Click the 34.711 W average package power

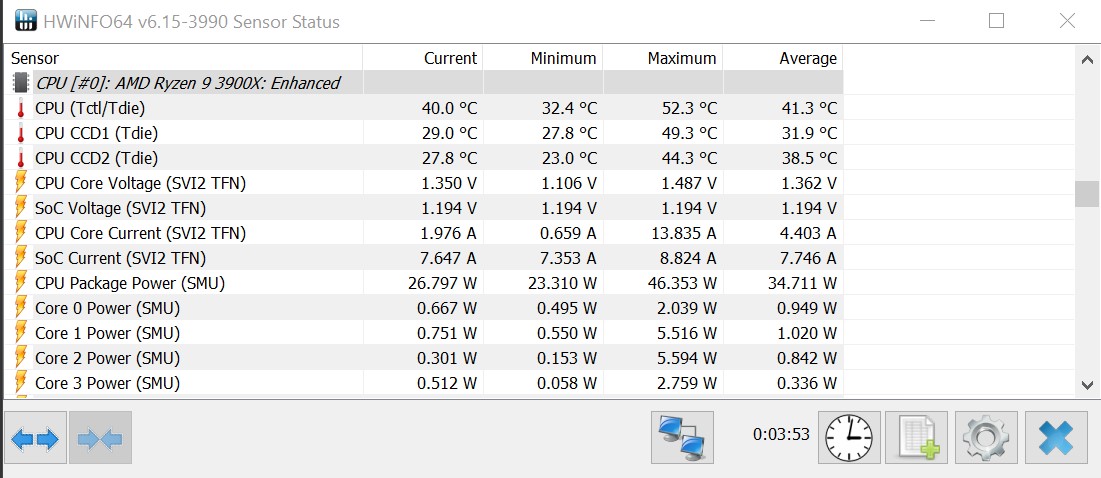click(x=803, y=284)
